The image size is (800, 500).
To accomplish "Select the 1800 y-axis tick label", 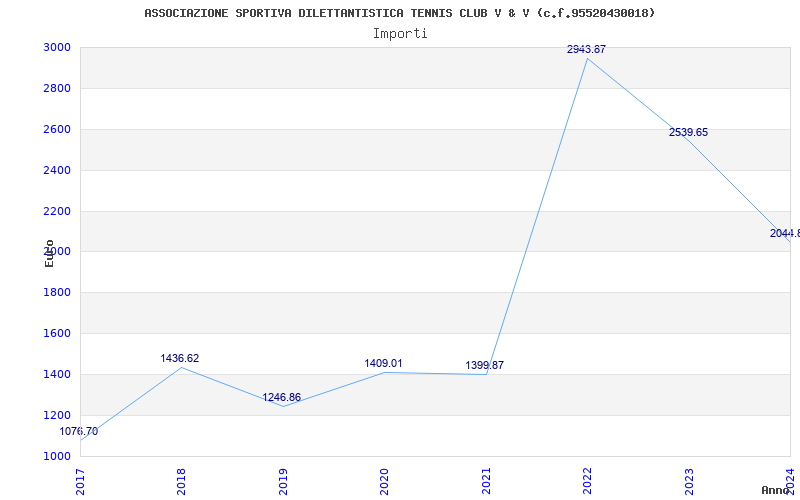I will point(56,293).
